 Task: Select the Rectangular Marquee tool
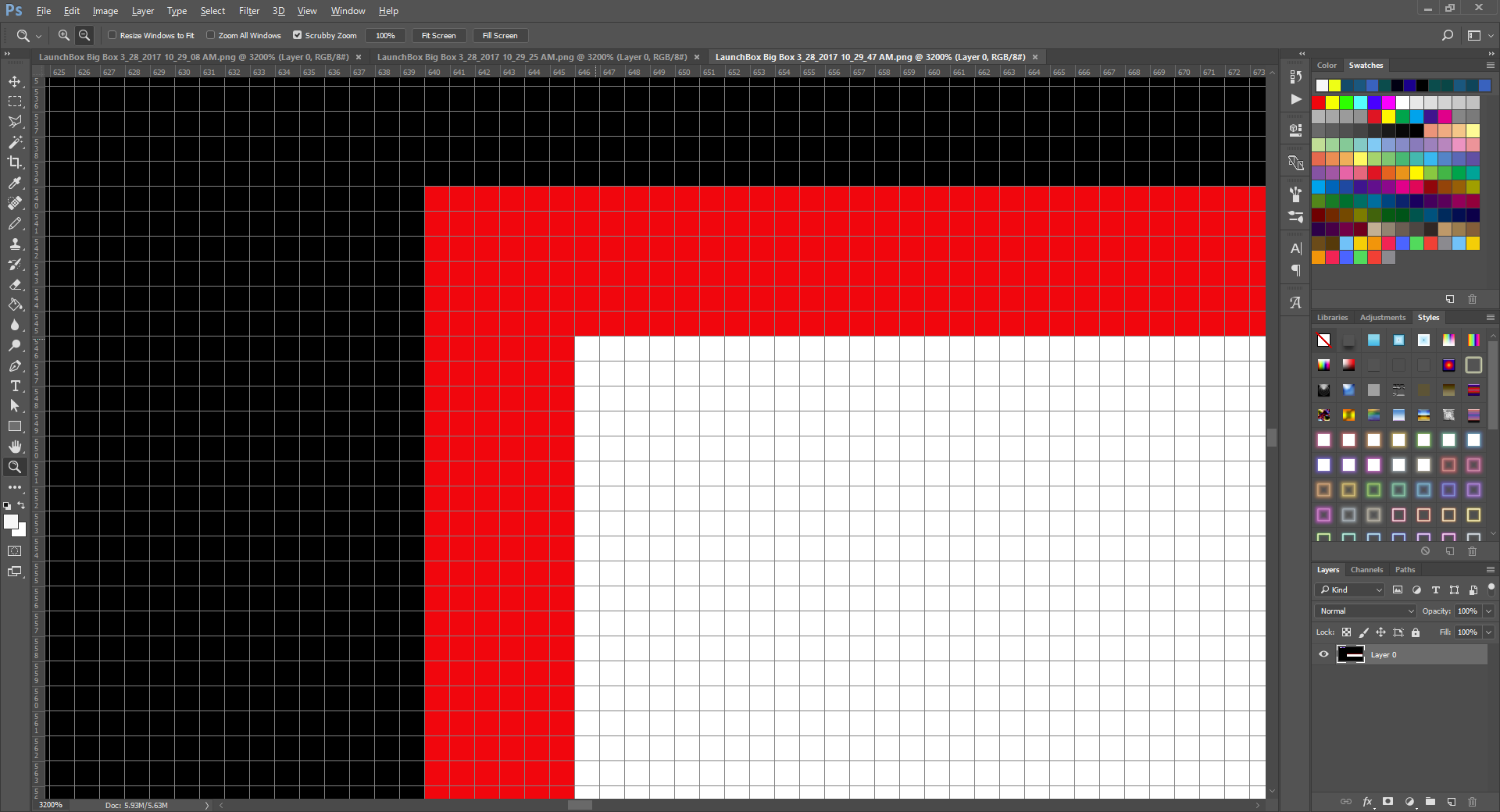pyautogui.click(x=15, y=101)
